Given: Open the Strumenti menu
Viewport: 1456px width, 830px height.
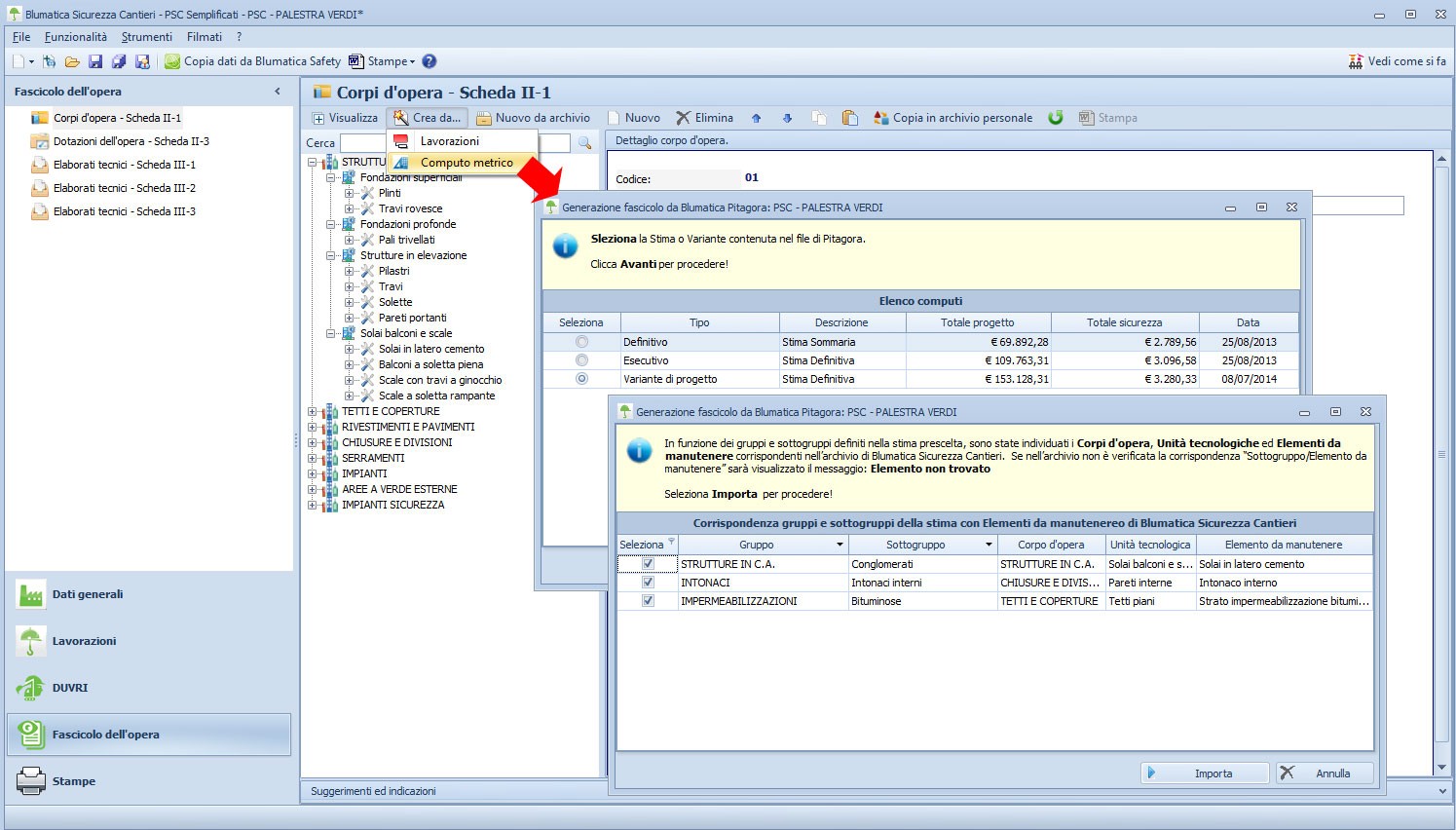Looking at the screenshot, I should (146, 37).
